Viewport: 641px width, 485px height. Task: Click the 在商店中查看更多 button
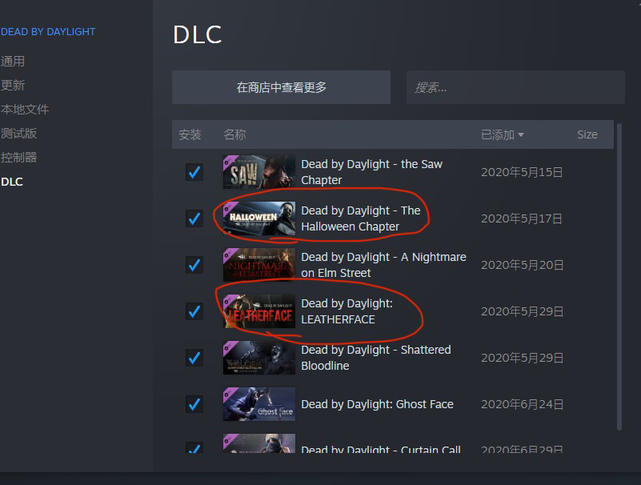(x=281, y=87)
